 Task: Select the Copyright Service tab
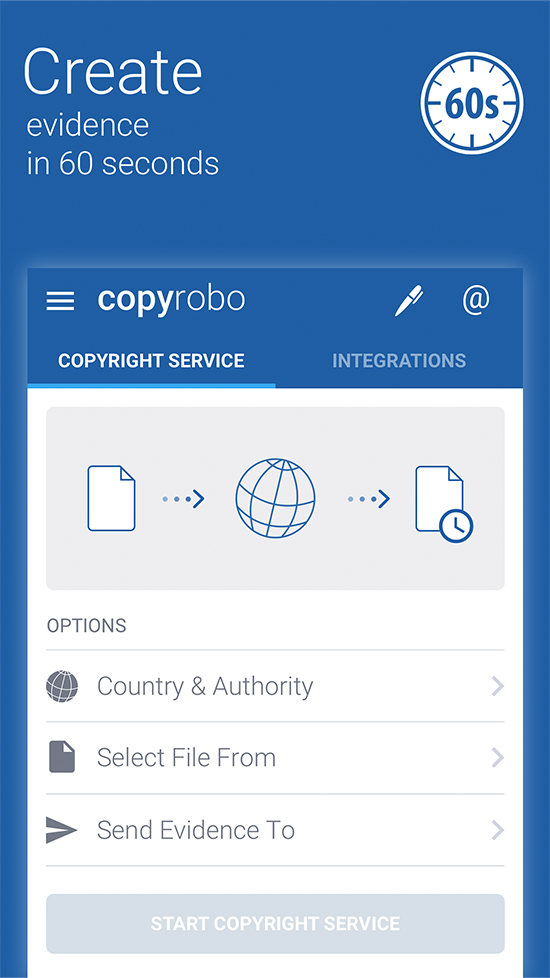click(151, 361)
